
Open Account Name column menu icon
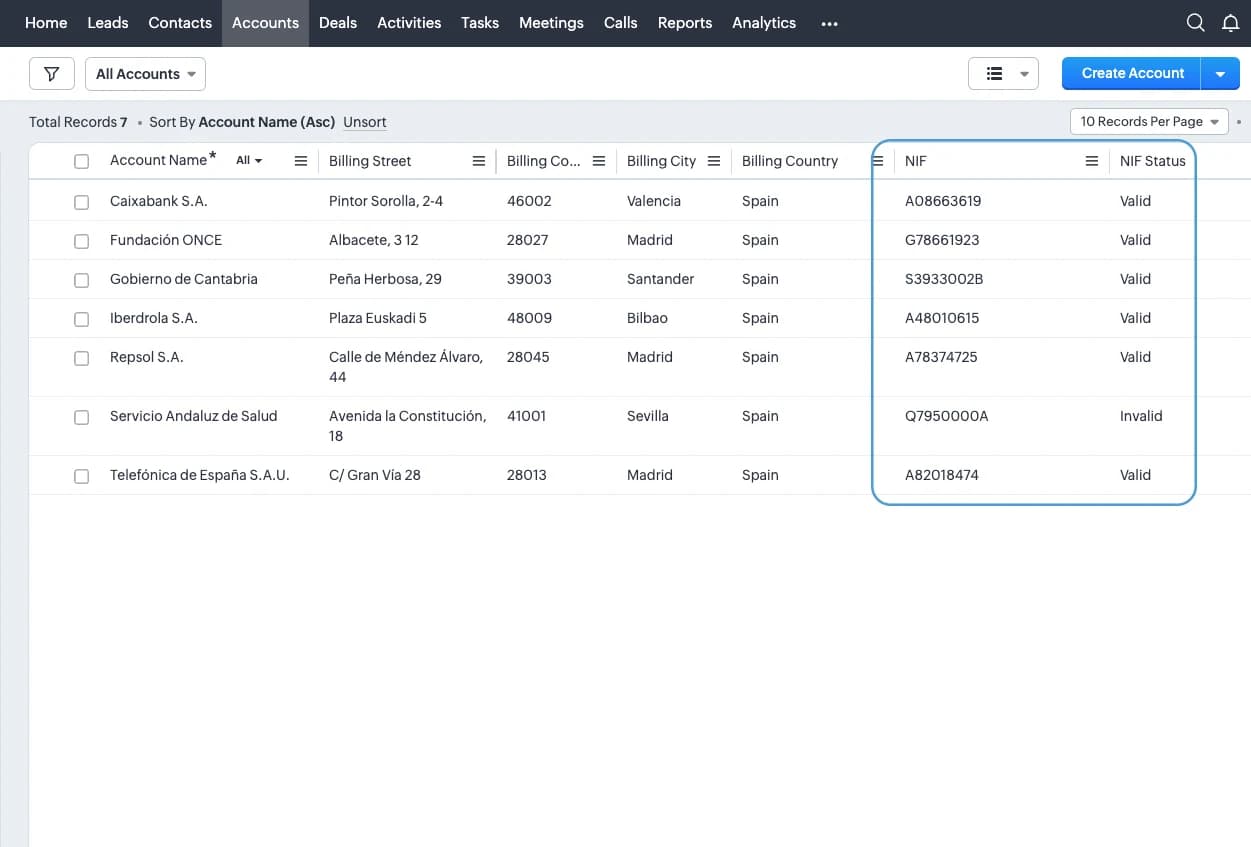300,161
